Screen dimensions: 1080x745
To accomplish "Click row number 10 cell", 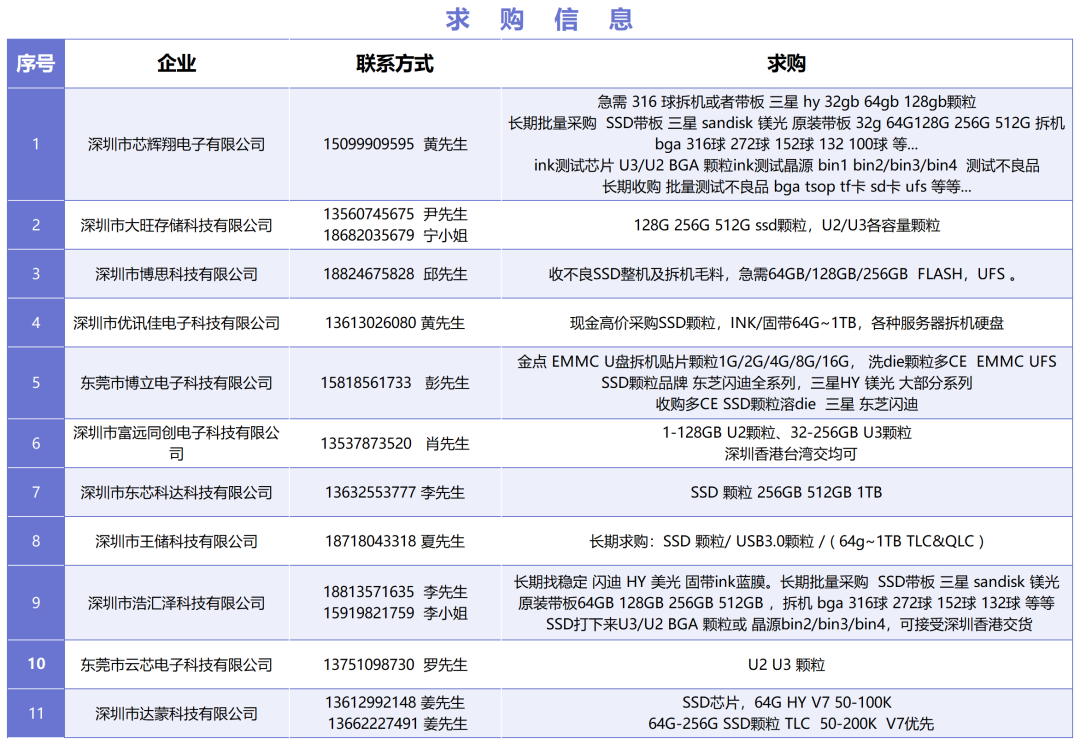I will click(36, 664).
